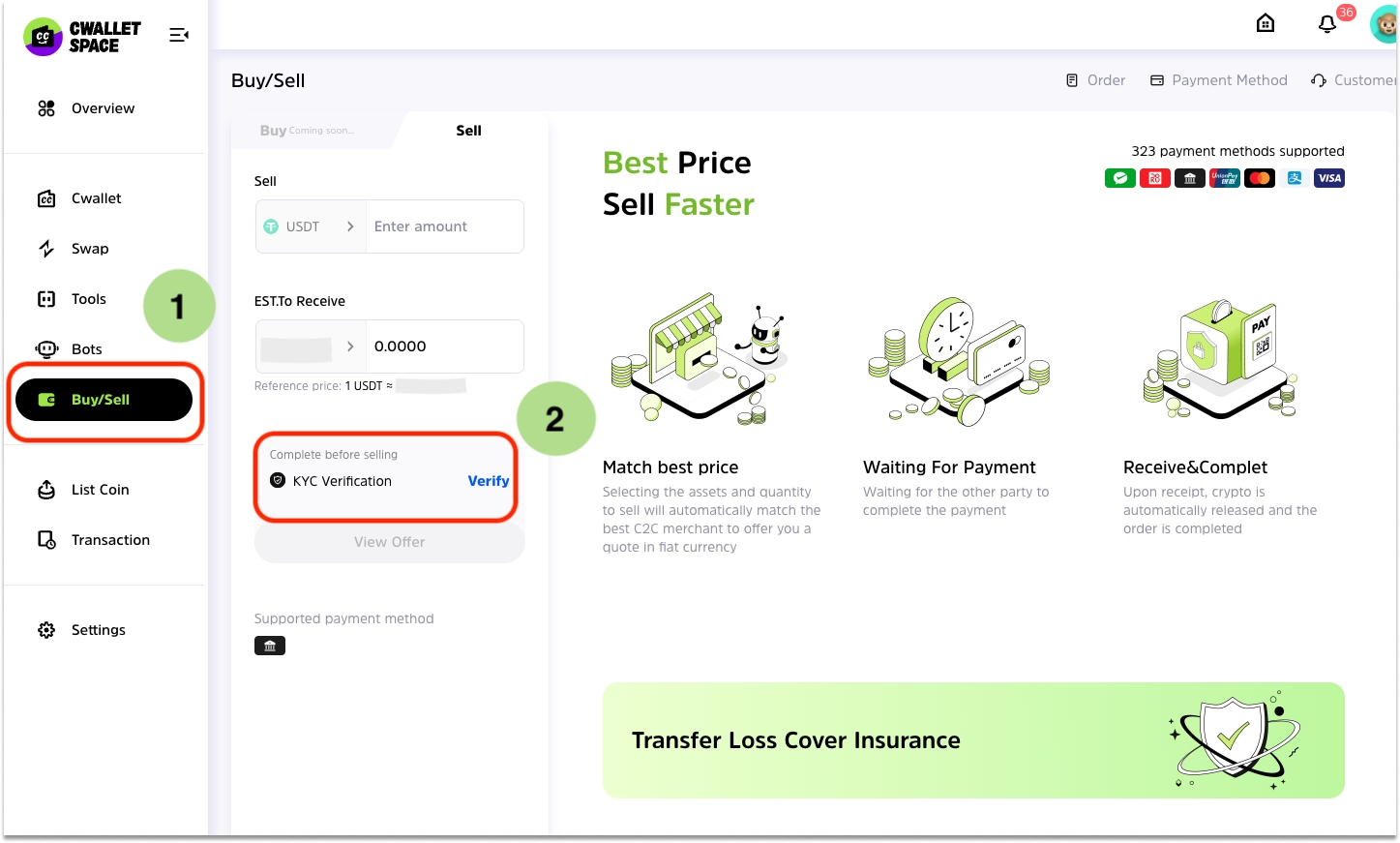Screen dimensions: 1400x843
Task: Open the user avatar profile
Action: pyautogui.click(x=1385, y=25)
